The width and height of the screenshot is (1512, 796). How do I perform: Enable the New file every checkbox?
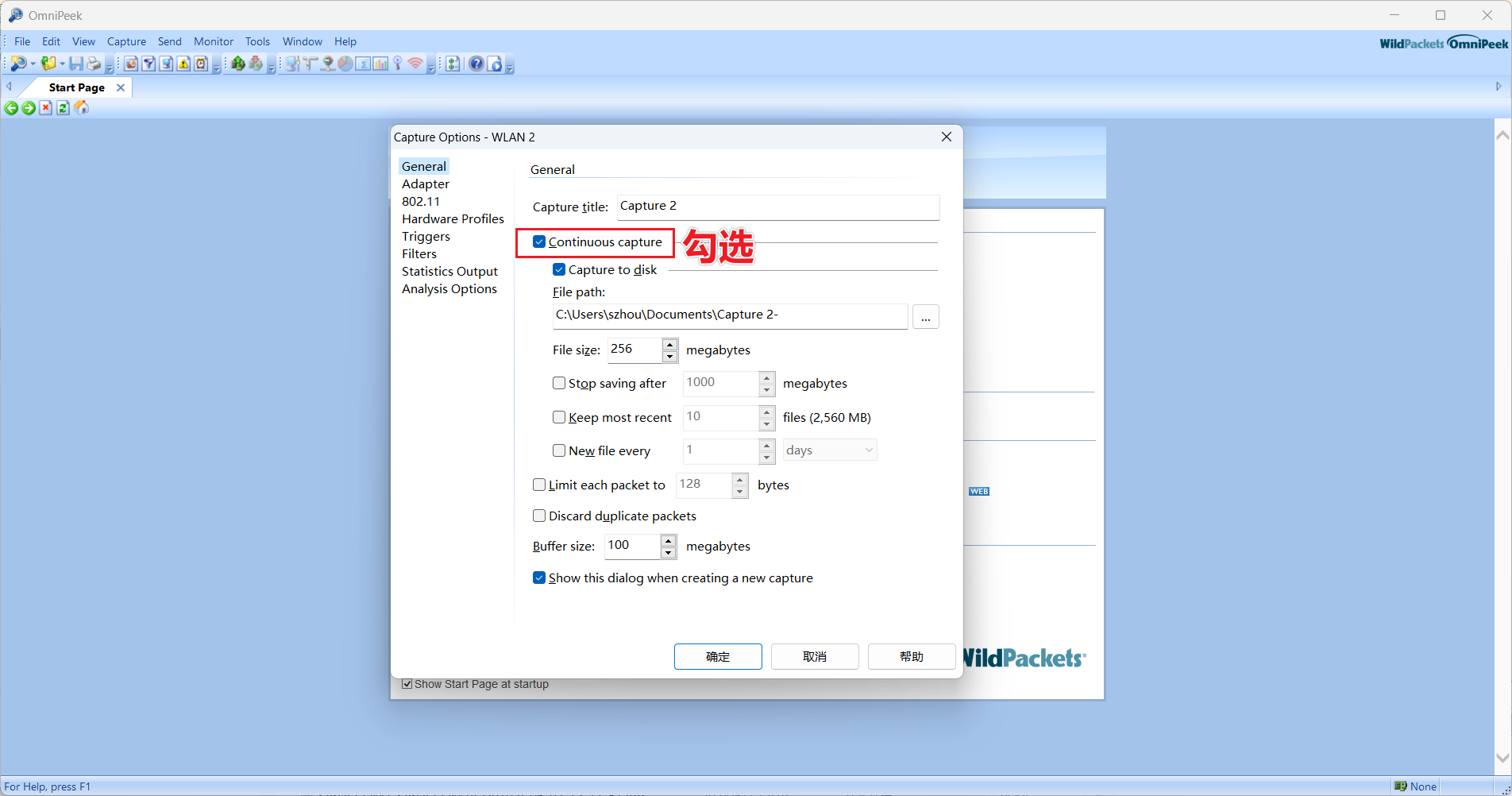pyautogui.click(x=559, y=450)
